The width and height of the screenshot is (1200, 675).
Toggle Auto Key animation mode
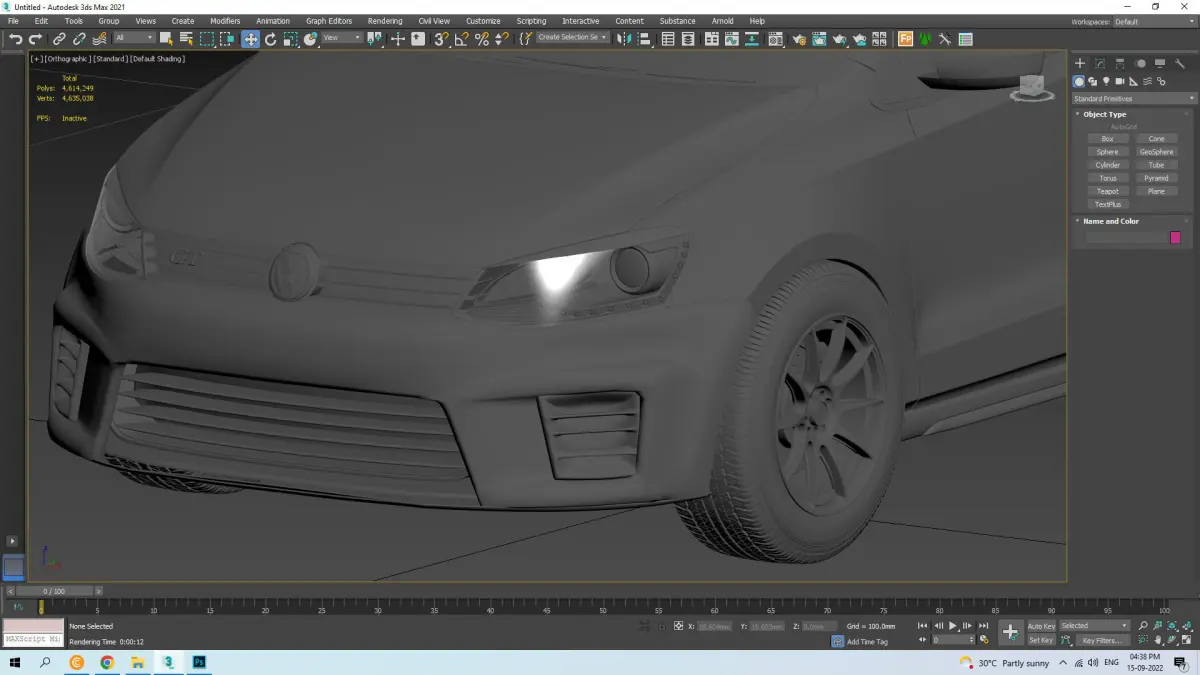pyautogui.click(x=1041, y=626)
